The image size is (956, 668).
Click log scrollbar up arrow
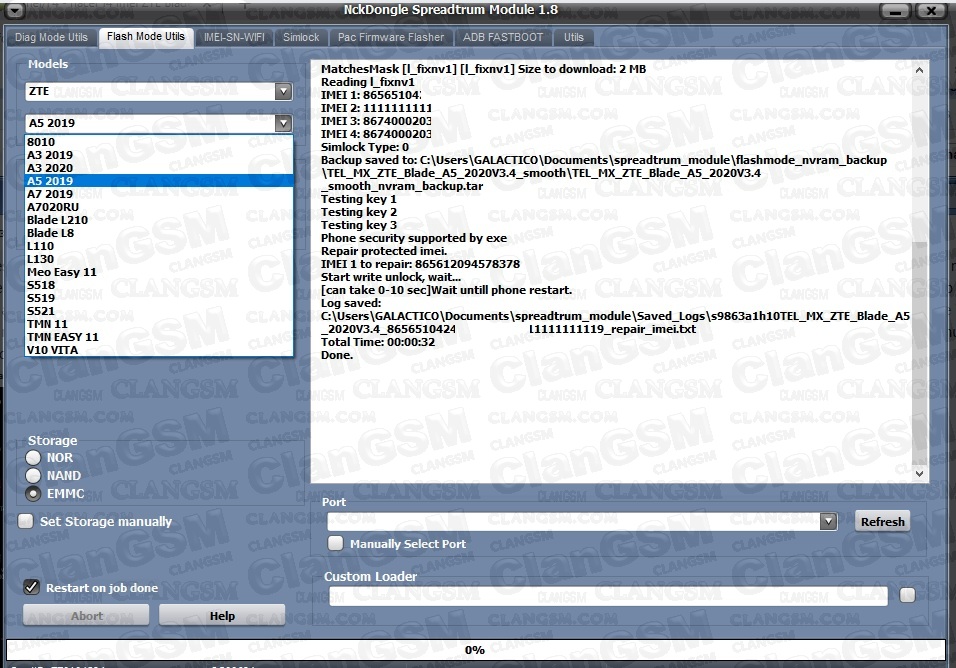(x=919, y=70)
